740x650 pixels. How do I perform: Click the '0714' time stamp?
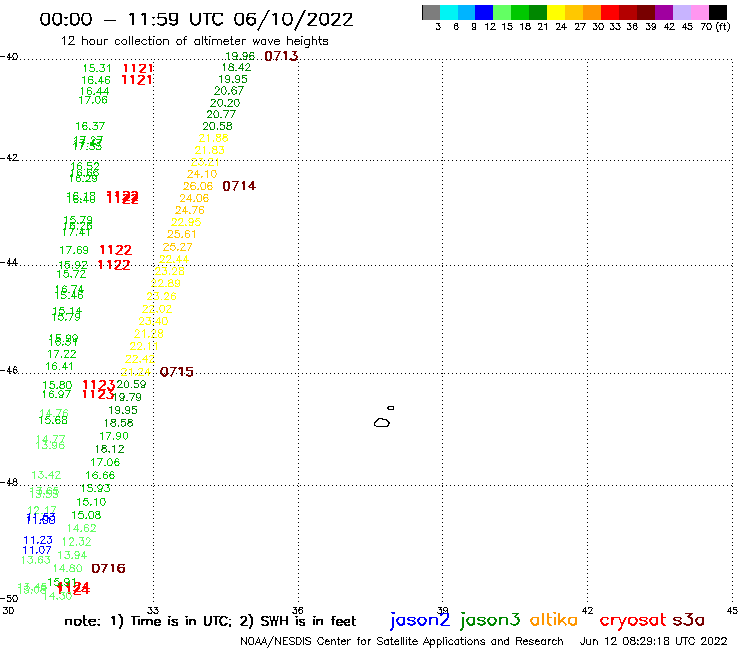[x=239, y=186]
